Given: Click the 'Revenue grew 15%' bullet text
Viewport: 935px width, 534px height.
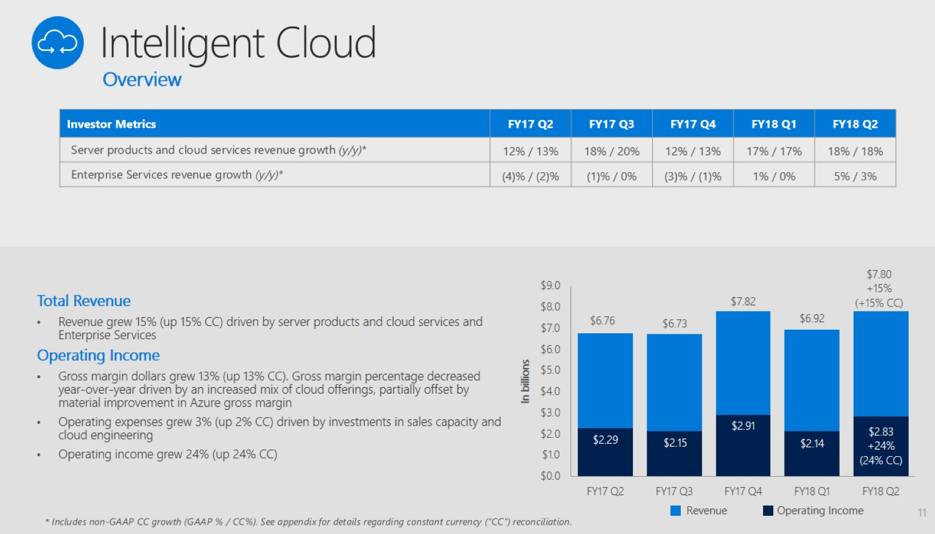Looking at the screenshot, I should click(x=270, y=328).
